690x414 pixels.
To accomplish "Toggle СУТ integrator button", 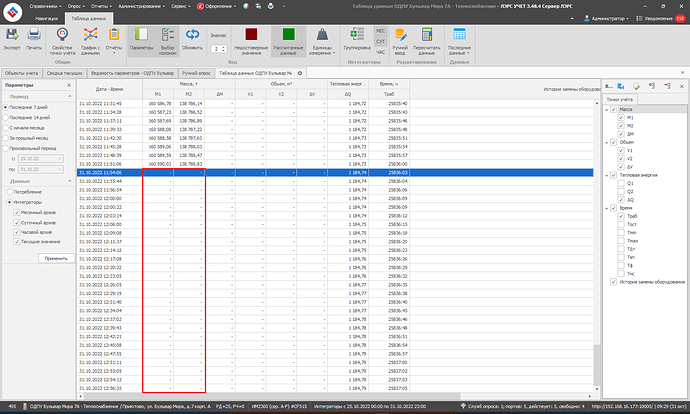I will coord(380,41).
